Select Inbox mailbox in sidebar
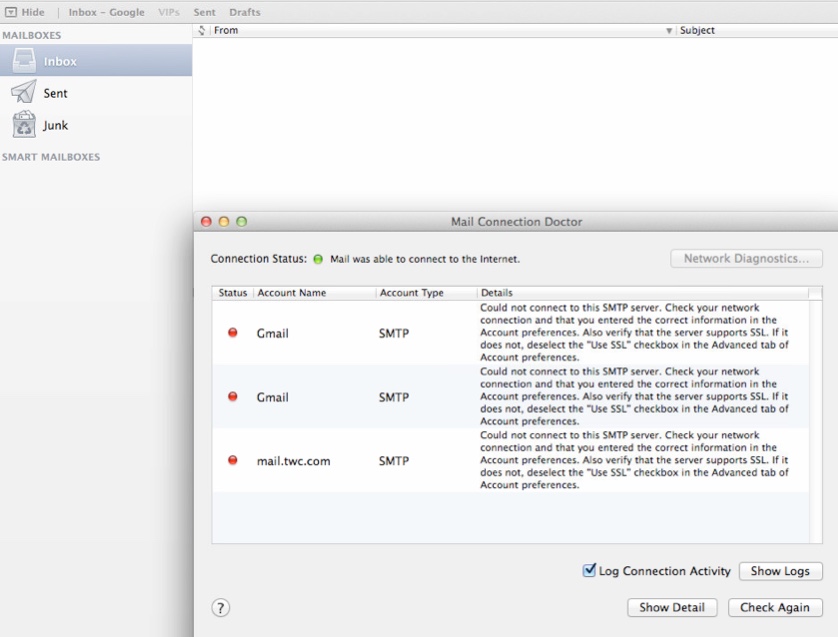838x637 pixels. click(96, 60)
